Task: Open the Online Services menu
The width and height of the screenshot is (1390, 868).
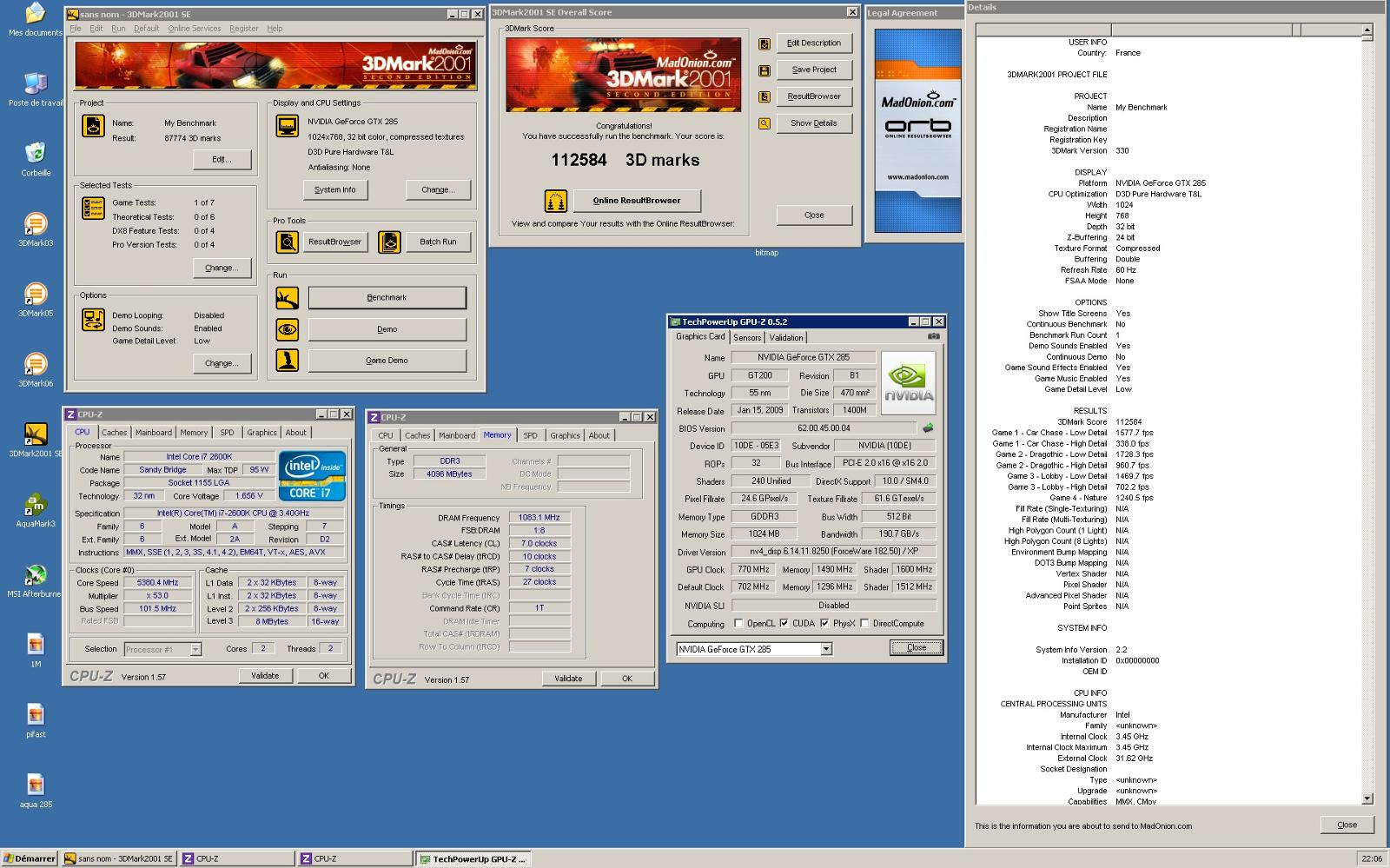Action: 195,29
